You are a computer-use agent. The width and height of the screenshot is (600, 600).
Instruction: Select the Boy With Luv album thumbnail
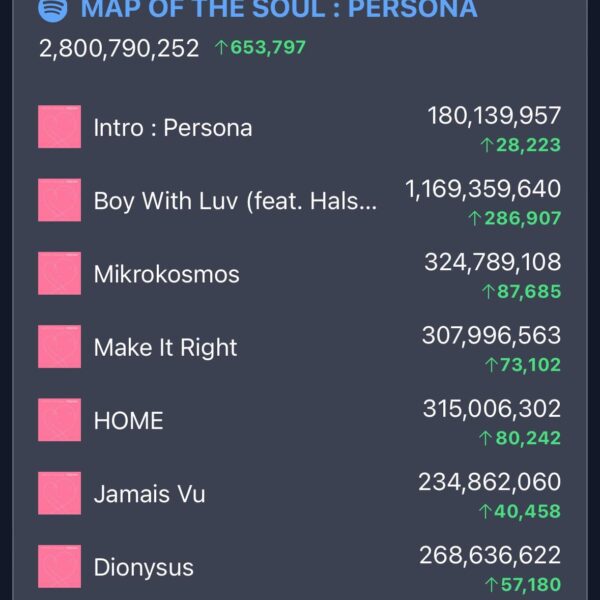[x=59, y=200]
